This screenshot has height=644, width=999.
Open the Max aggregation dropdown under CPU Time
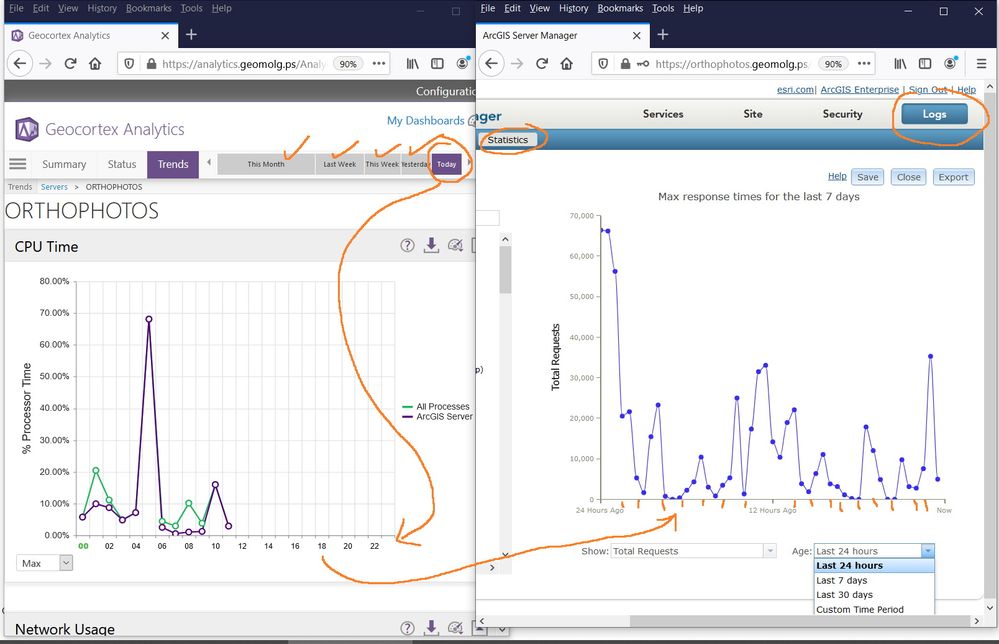44,563
